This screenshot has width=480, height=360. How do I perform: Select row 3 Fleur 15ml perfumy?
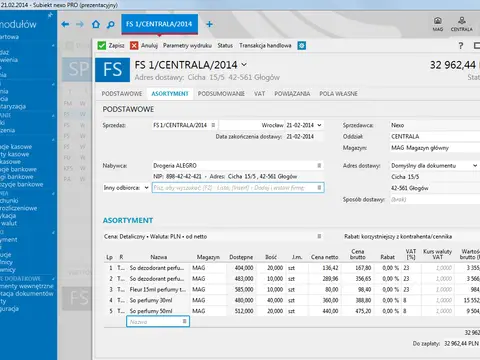[x=292, y=289]
